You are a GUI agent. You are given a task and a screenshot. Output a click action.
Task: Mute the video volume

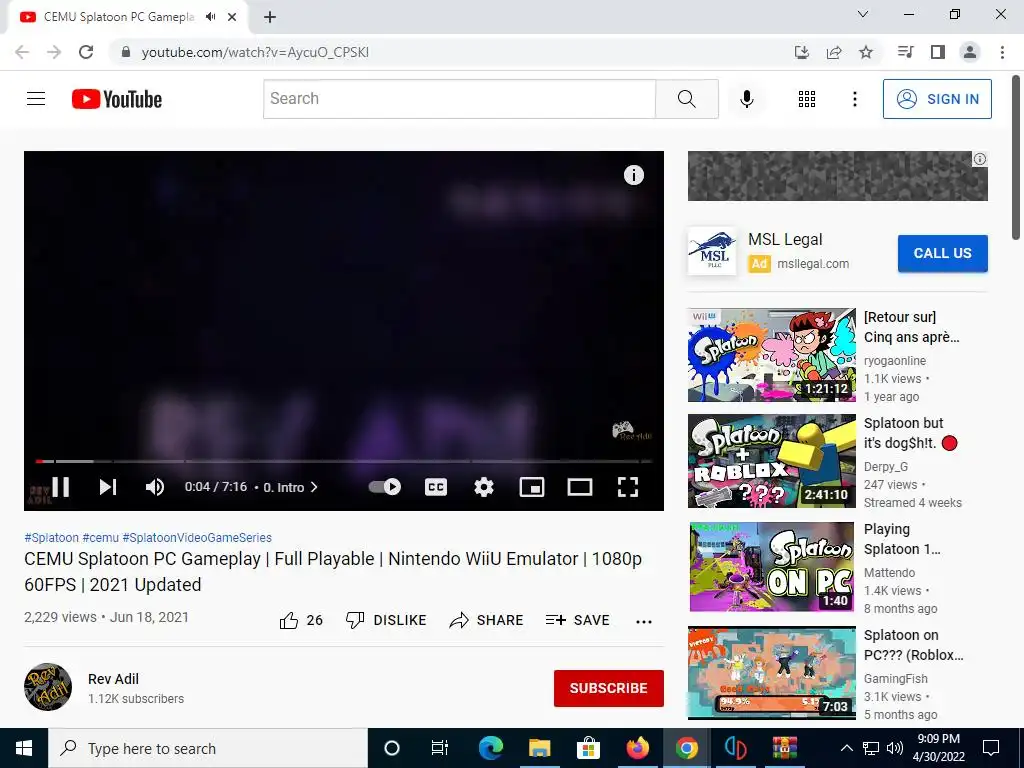[155, 487]
